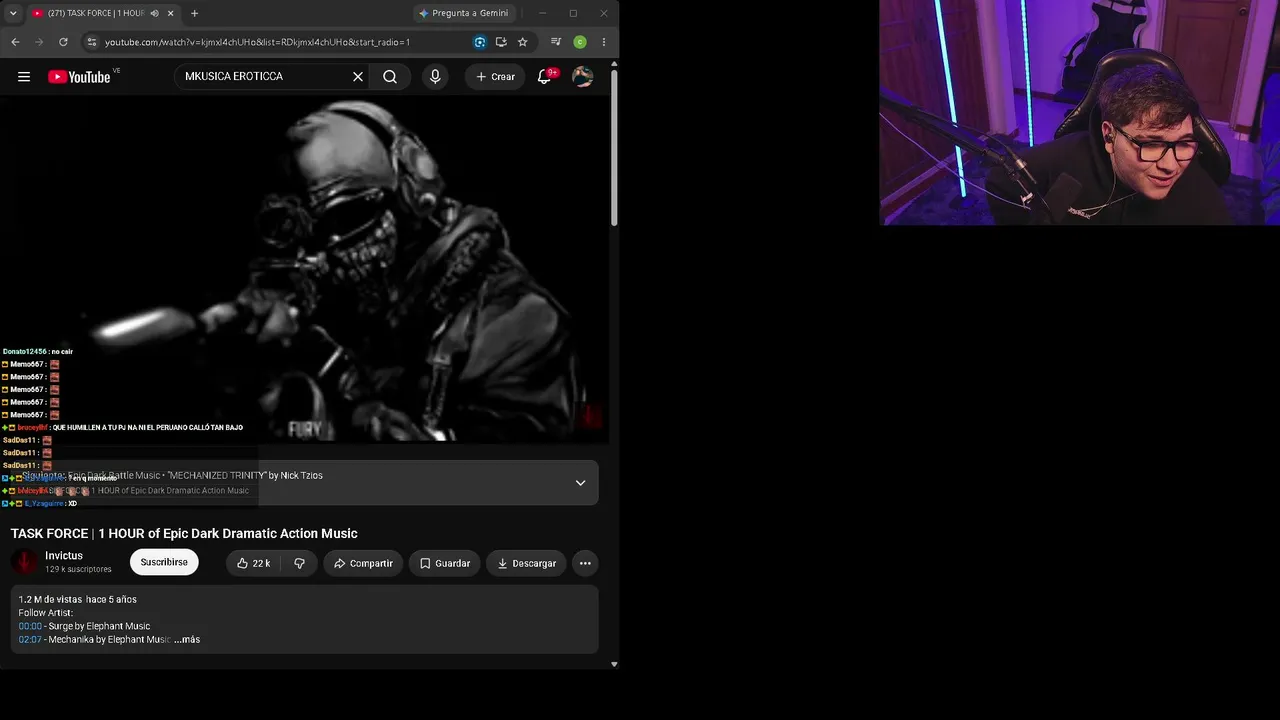Mute the TASK FORCE tab audio
1280x720 pixels.
pos(154,13)
